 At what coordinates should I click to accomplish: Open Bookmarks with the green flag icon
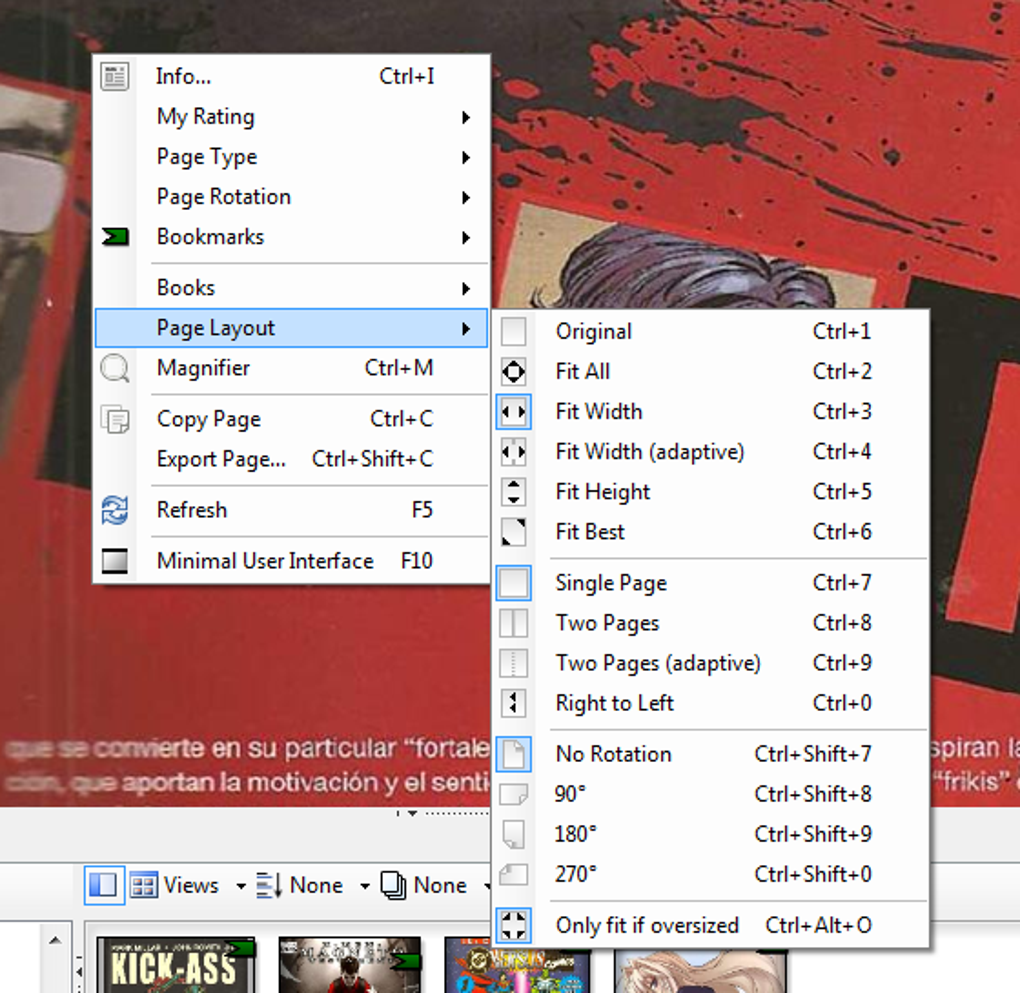tap(291, 237)
